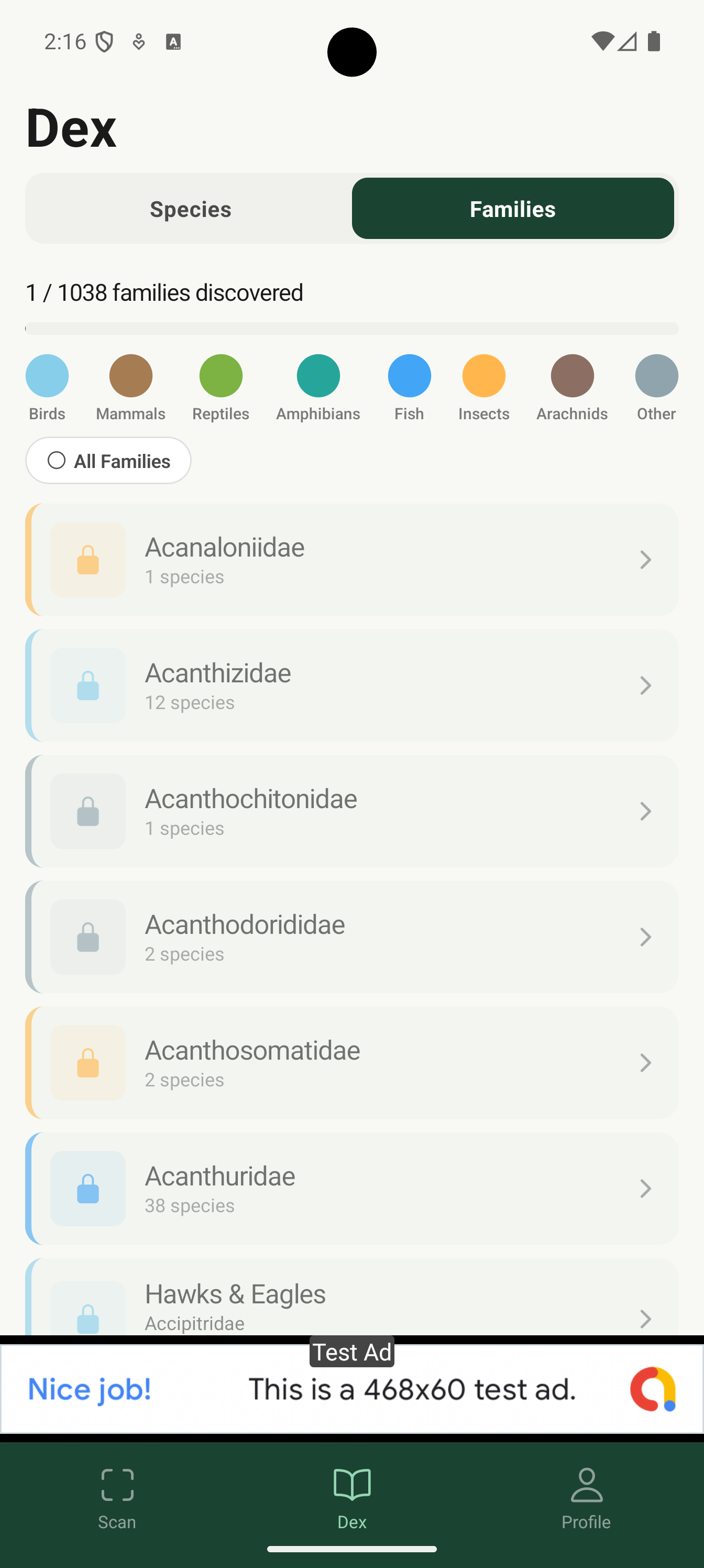This screenshot has height=1568, width=704.
Task: Pick the green Reptiles color circle
Action: (x=221, y=376)
